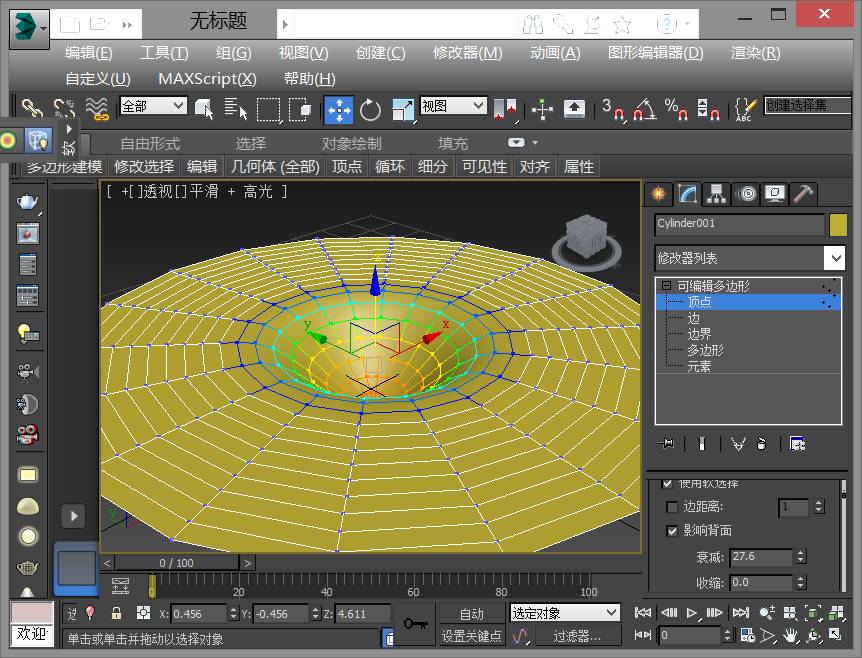Open the Display panel tab
Screen dimensions: 862x658
click(774, 194)
